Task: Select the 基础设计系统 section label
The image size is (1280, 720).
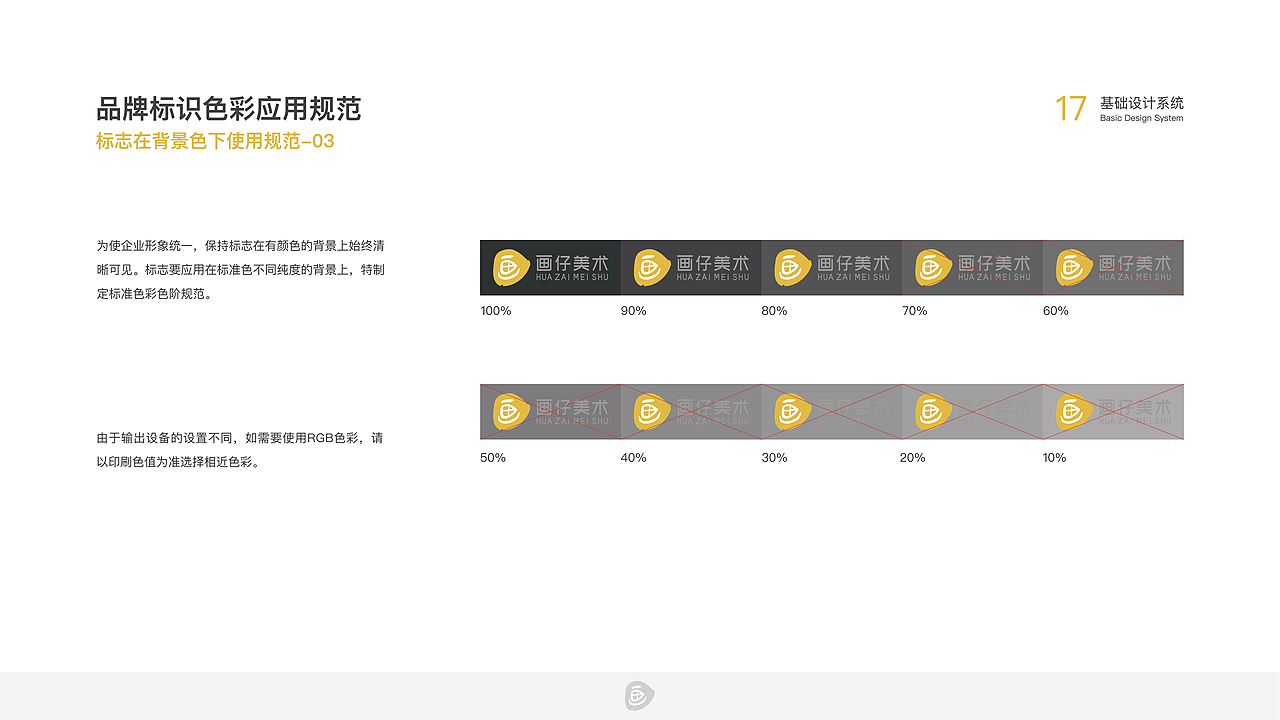Action: click(x=1142, y=103)
